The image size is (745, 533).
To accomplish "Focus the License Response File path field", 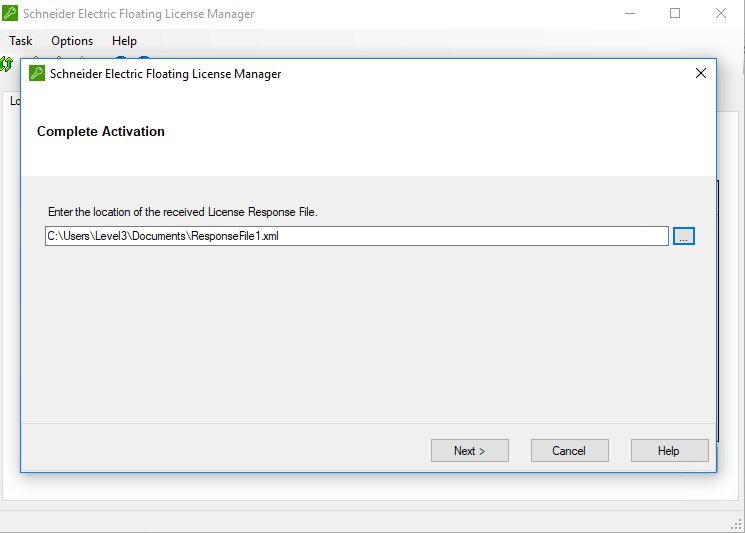I will (356, 236).
